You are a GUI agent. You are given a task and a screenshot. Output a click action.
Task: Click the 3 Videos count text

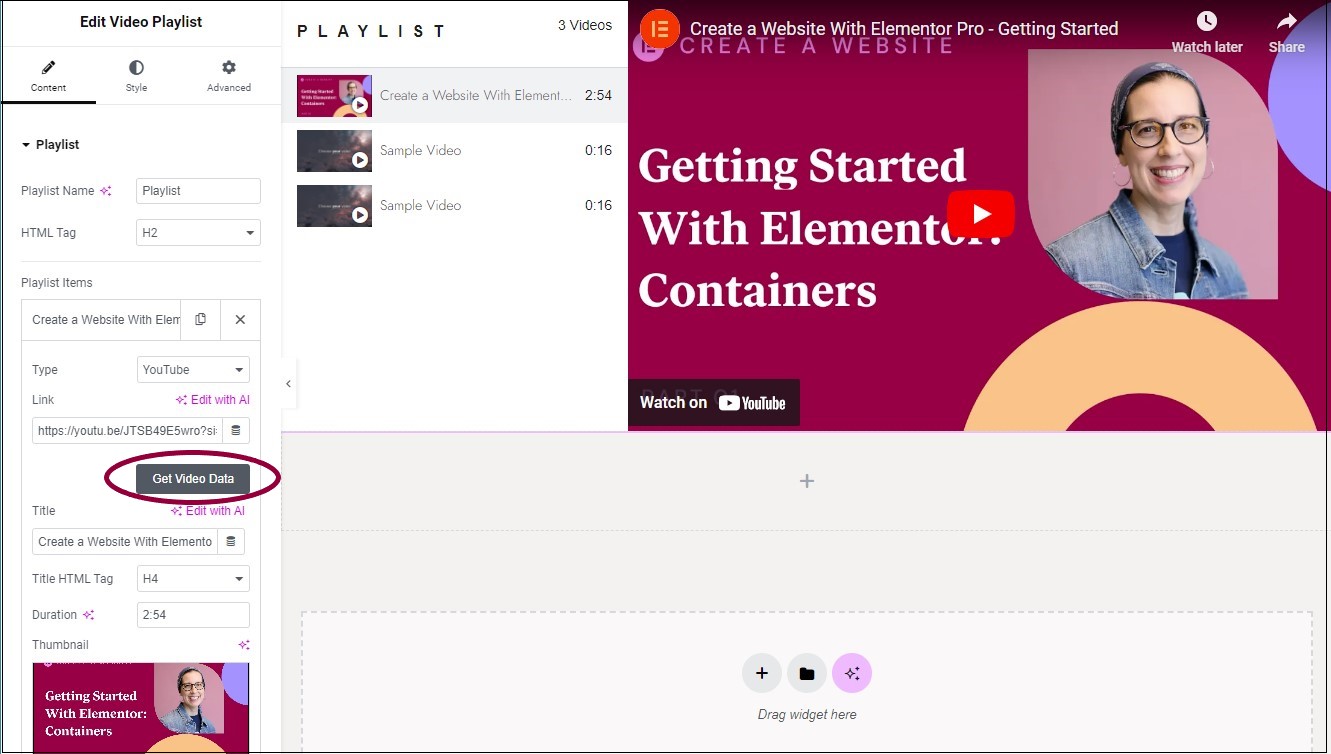click(x=585, y=26)
